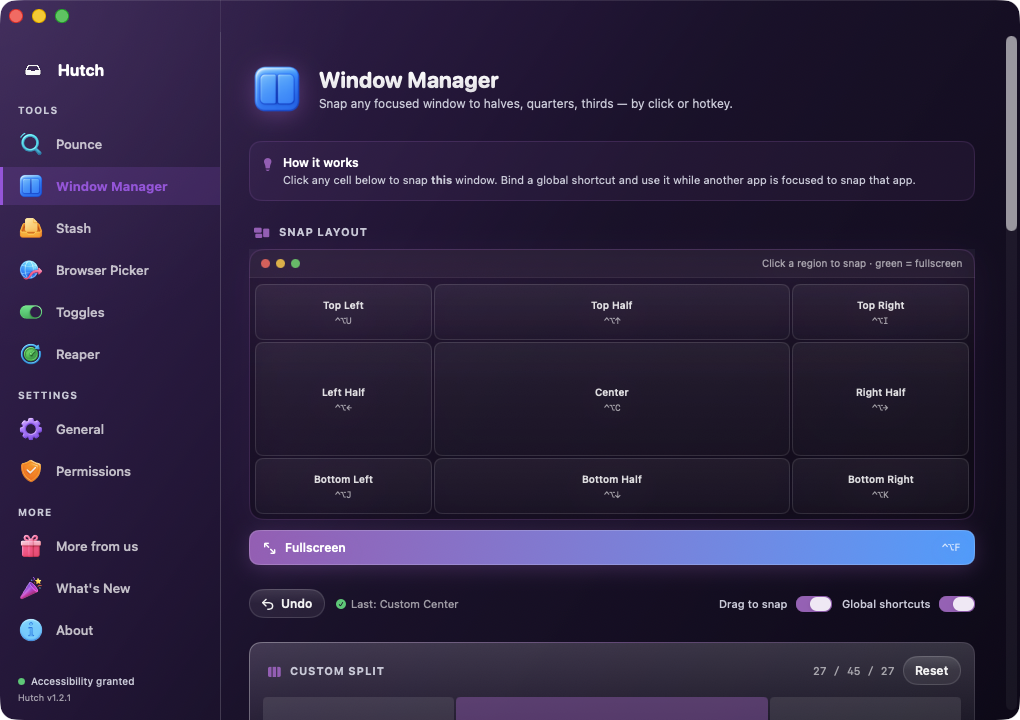
Task: Select the purple middle custom split pane
Action: pos(611,708)
